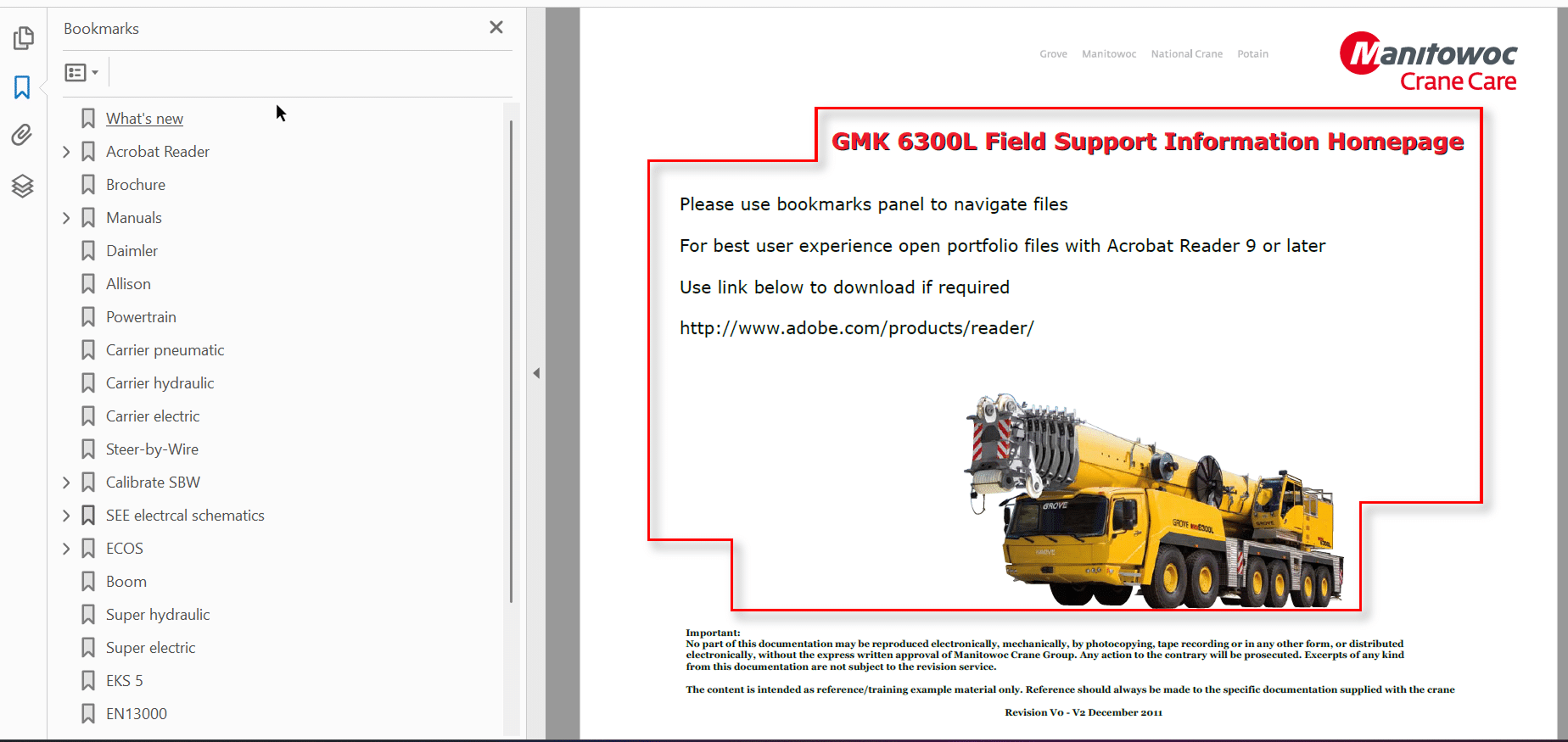Image resolution: width=1568 pixels, height=742 pixels.
Task: Toggle the Bookmarks panel icon in sidebar
Action: pyautogui.click(x=22, y=87)
